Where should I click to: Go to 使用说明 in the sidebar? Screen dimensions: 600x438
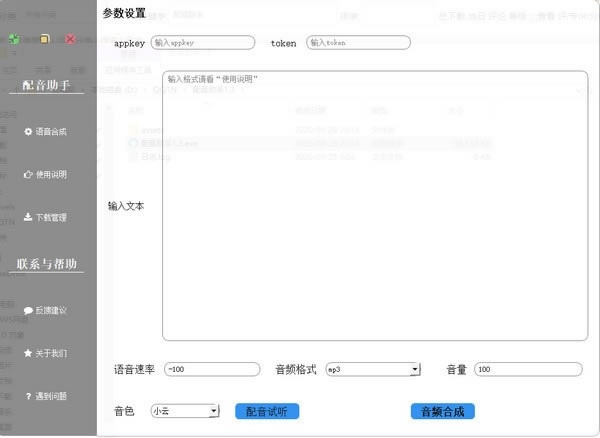[x=50, y=174]
